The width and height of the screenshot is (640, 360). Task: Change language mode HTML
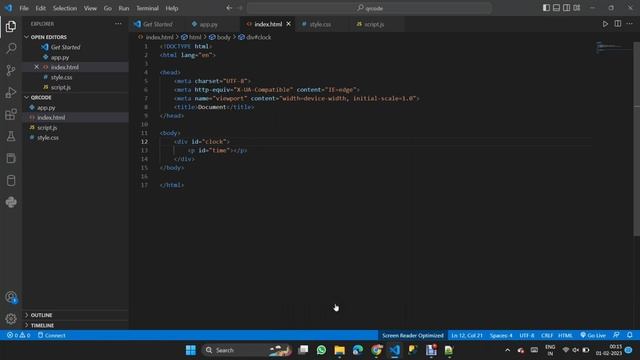click(x=565, y=335)
